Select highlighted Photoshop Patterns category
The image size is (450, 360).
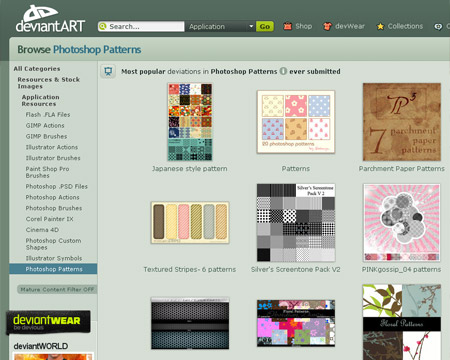point(53,269)
